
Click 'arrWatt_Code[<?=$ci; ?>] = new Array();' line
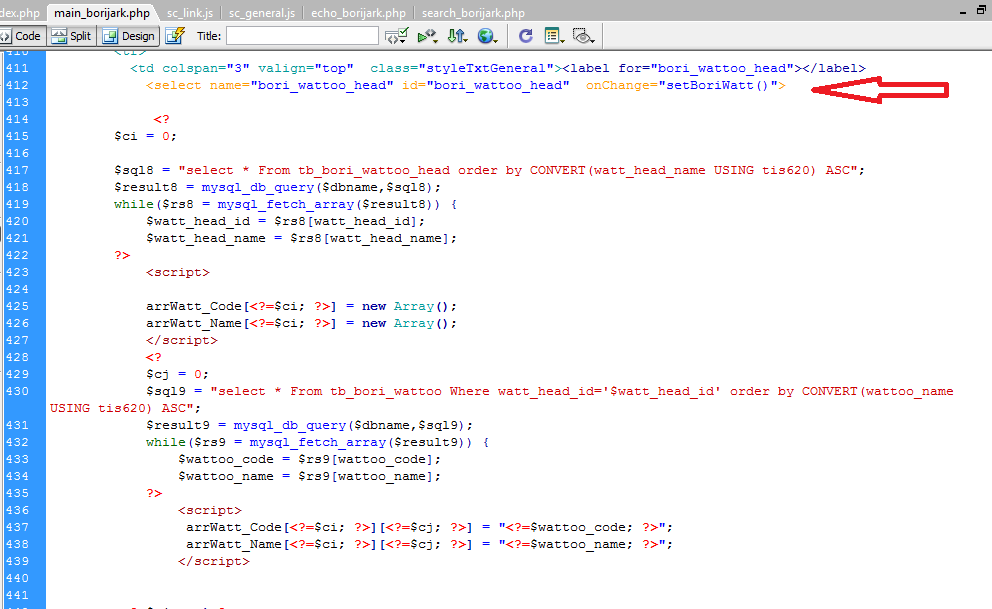click(301, 307)
